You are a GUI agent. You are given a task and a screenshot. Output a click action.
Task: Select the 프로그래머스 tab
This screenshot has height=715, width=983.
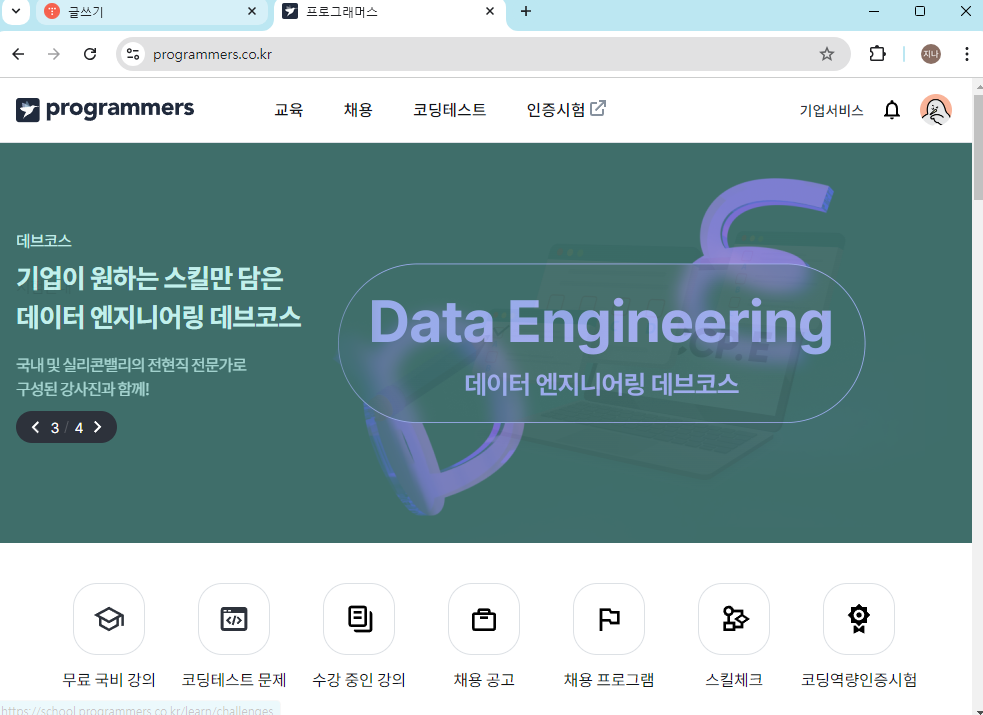[389, 11]
